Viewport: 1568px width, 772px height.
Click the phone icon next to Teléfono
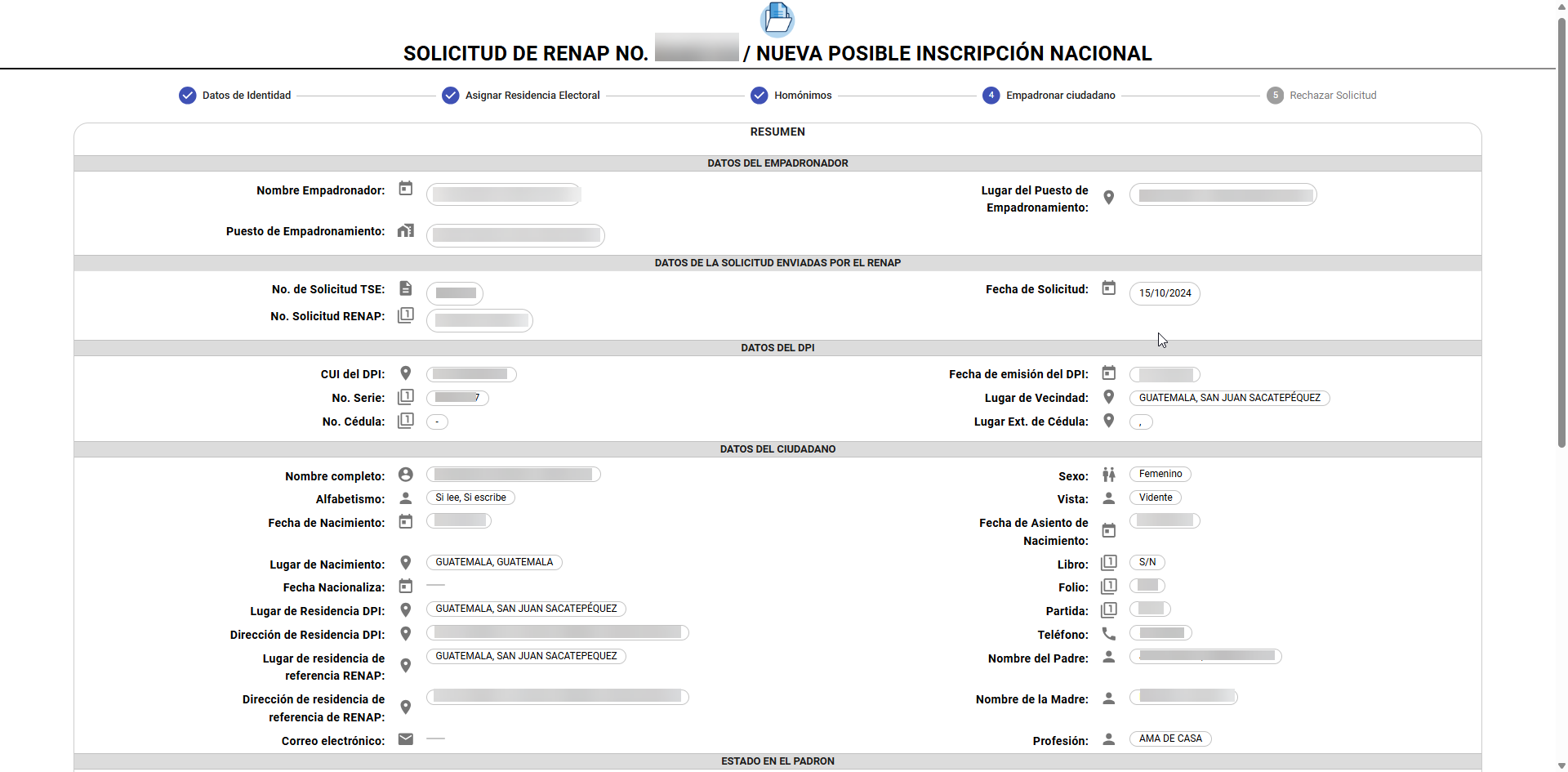[1108, 634]
